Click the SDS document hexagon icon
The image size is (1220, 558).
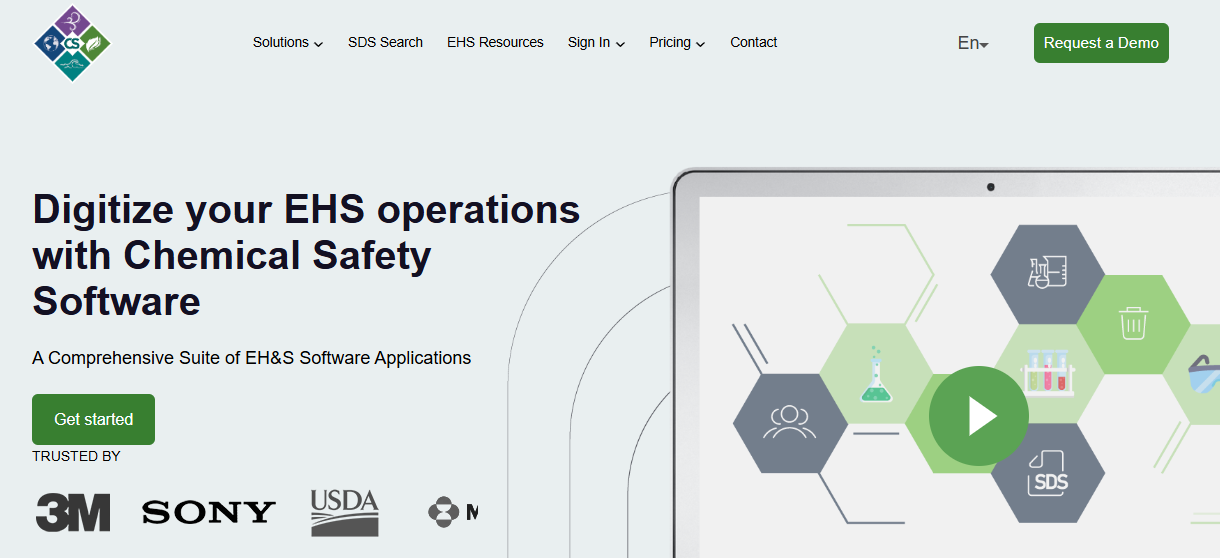(x=1047, y=473)
